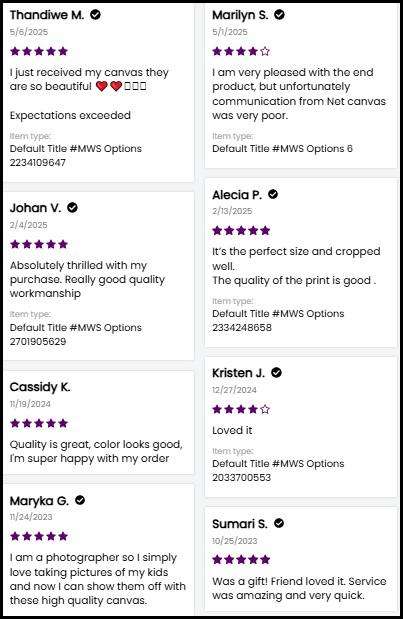Viewport: 403px width, 619px height.
Task: Click 'Loved it' review text
Action: pos(232,430)
